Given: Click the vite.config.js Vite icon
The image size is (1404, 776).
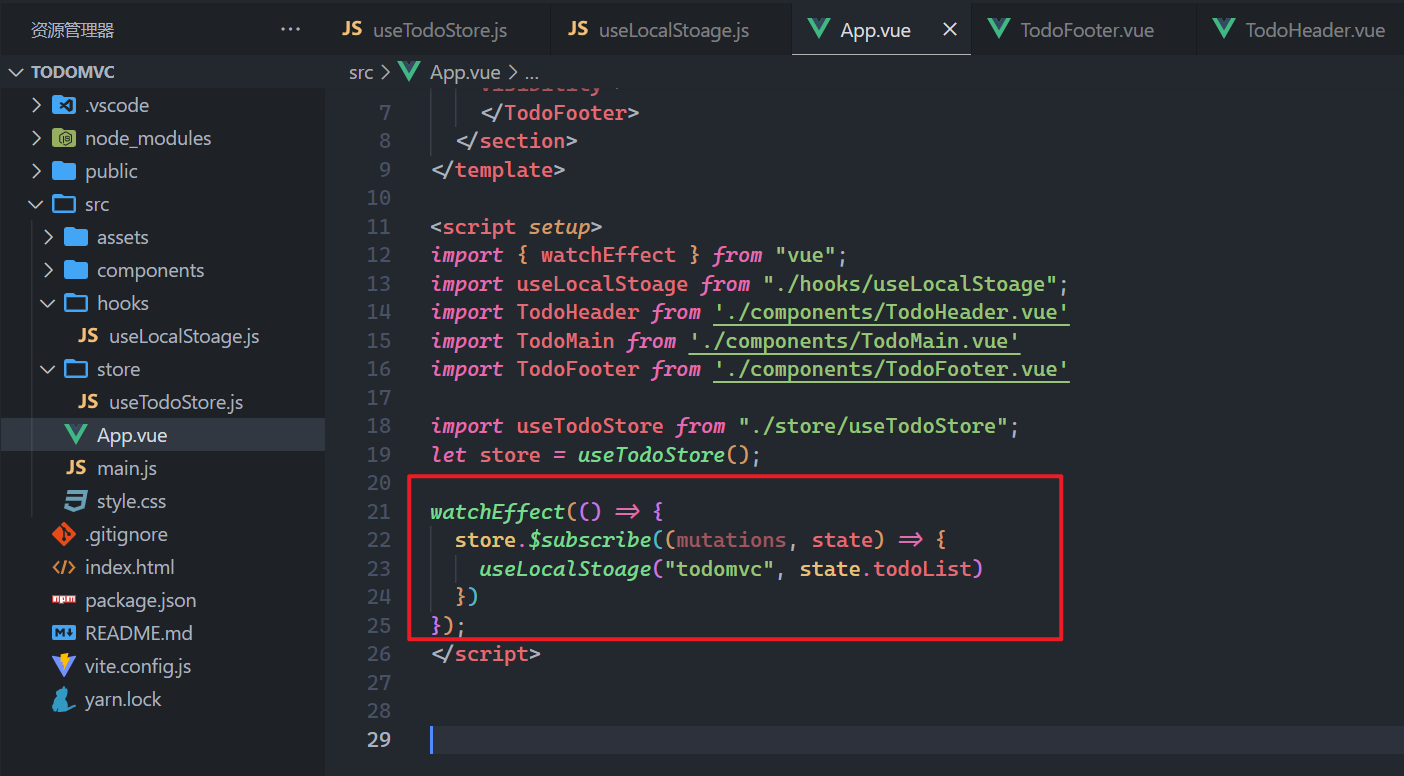Looking at the screenshot, I should tap(64, 667).
